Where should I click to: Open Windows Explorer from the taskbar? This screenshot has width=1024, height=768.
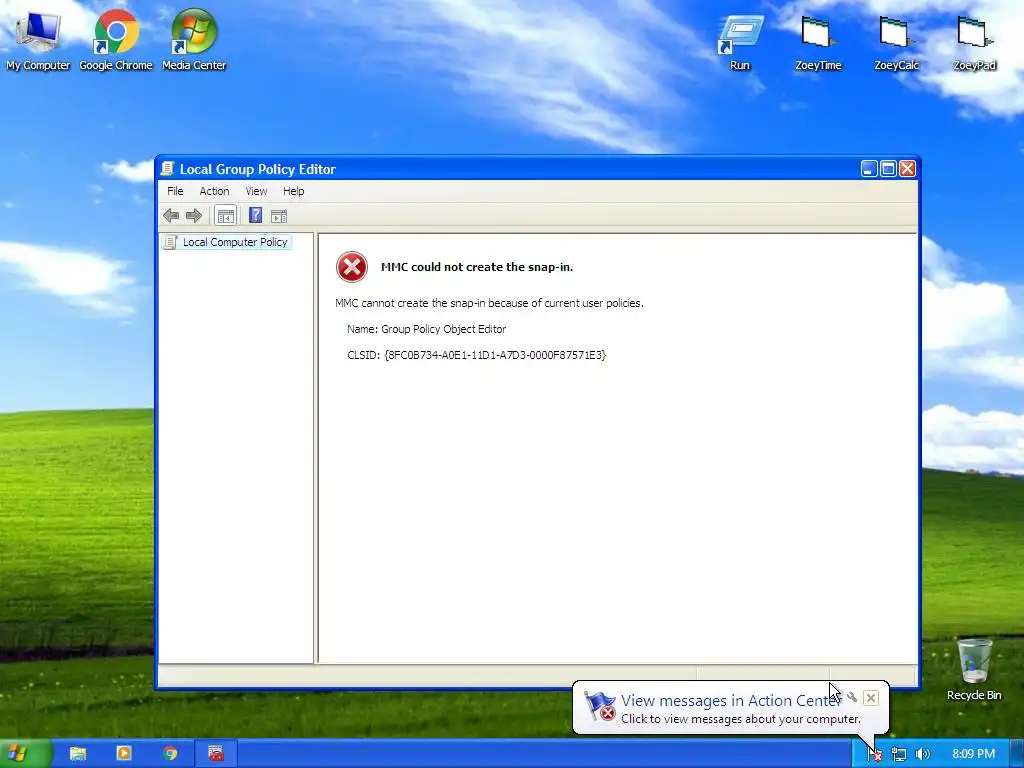point(78,754)
